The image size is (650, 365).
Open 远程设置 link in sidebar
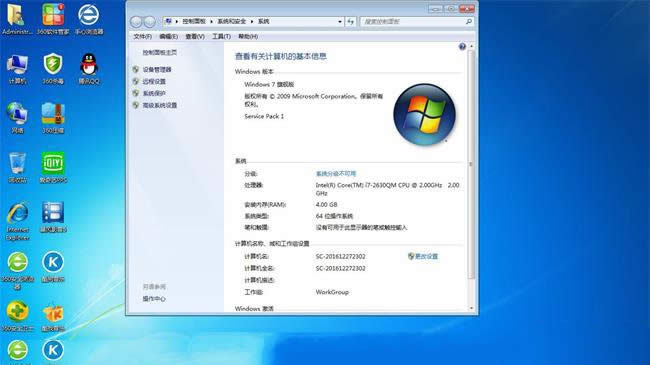[154, 82]
